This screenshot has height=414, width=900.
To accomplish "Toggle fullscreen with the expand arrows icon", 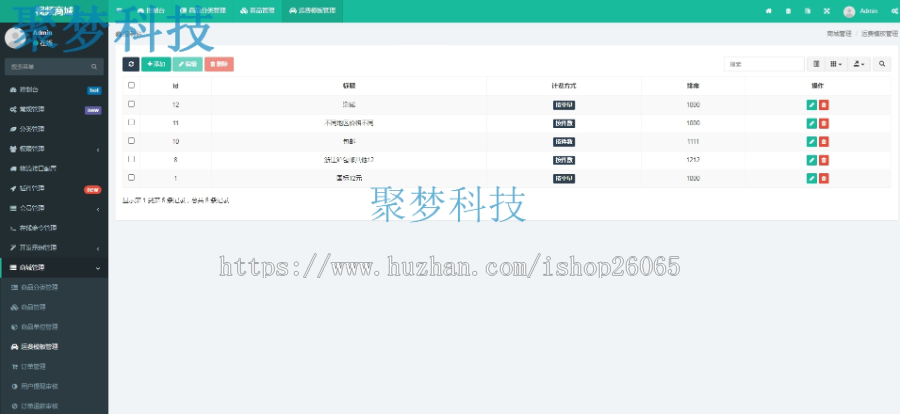I will pos(827,11).
